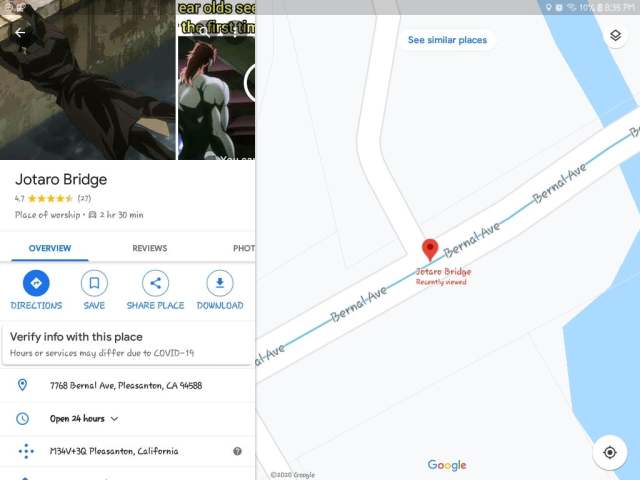
Task: Open the map layers icon
Action: (x=615, y=36)
